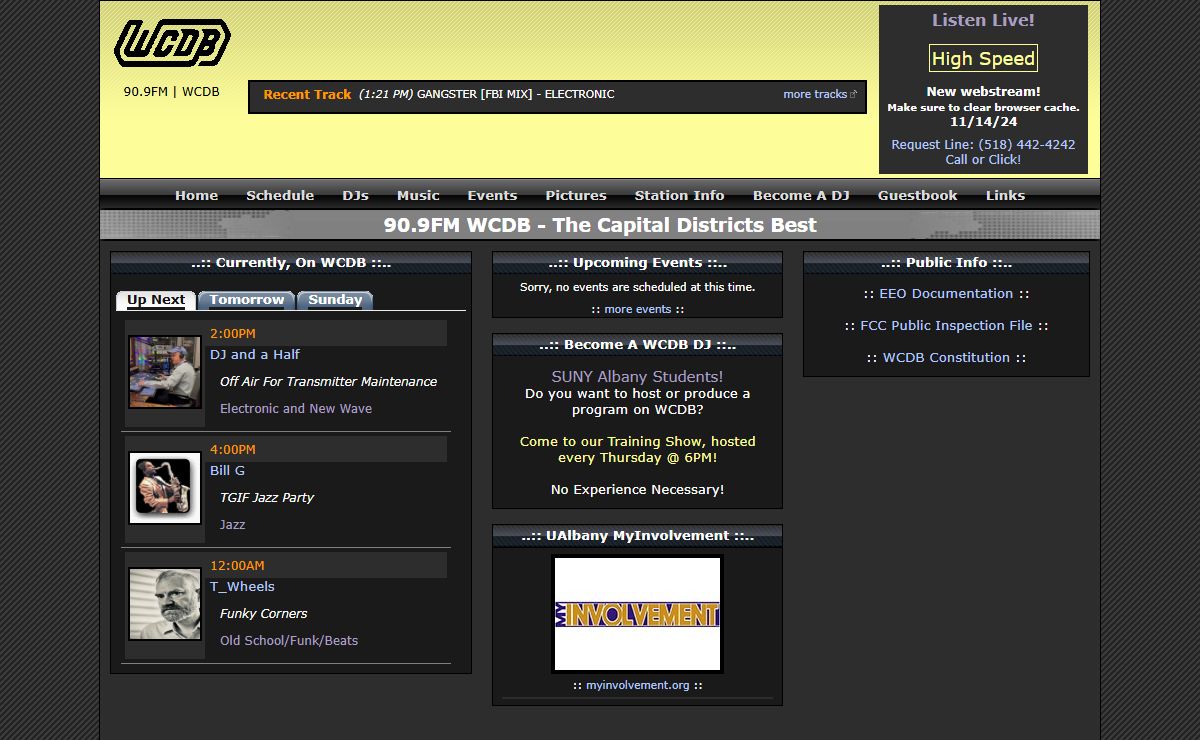The width and height of the screenshot is (1200, 740).
Task: Click the Bill G saxophone thumbnail
Action: point(165,487)
